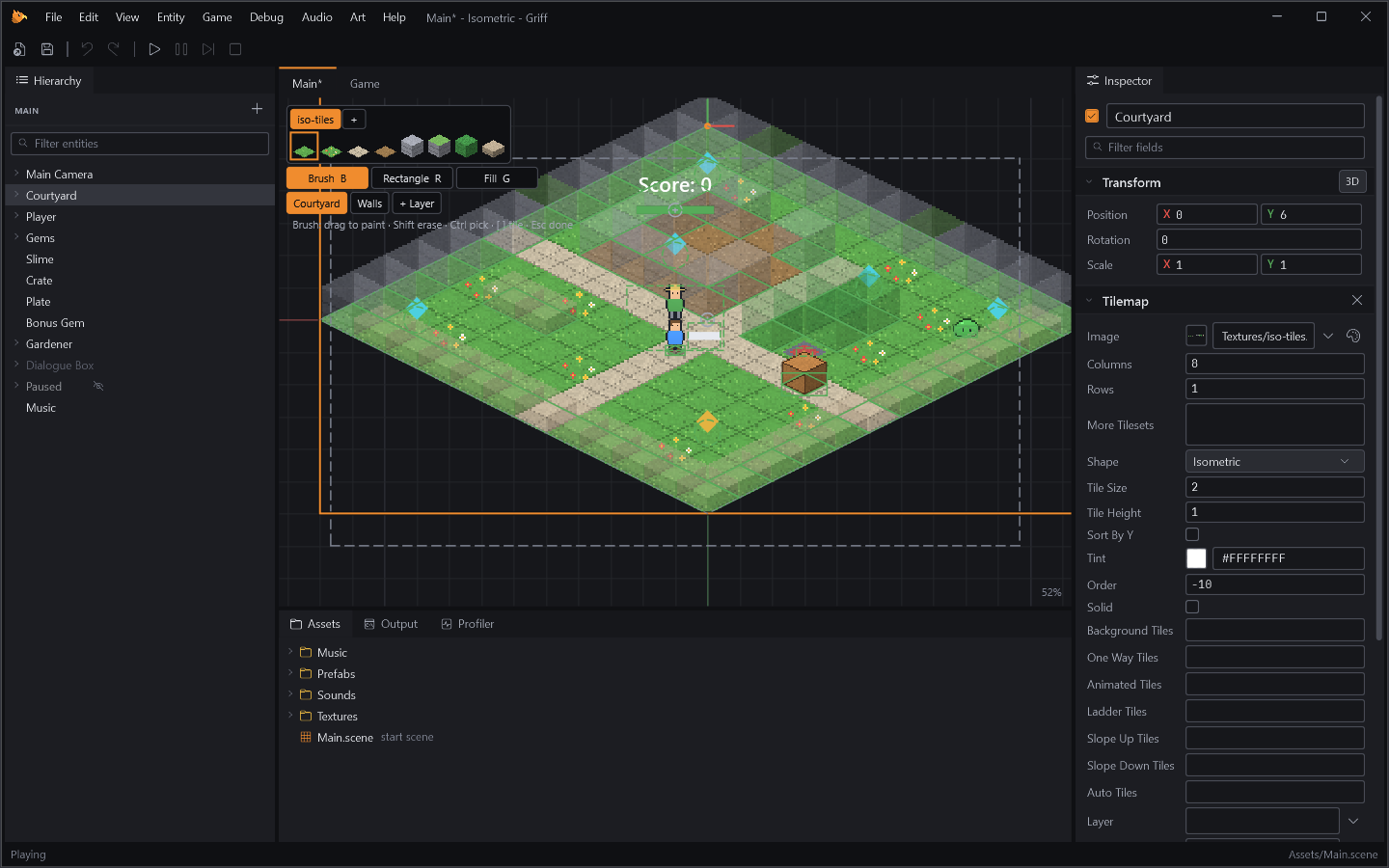Expand the Gardener entity in the hierarchy

click(x=16, y=343)
